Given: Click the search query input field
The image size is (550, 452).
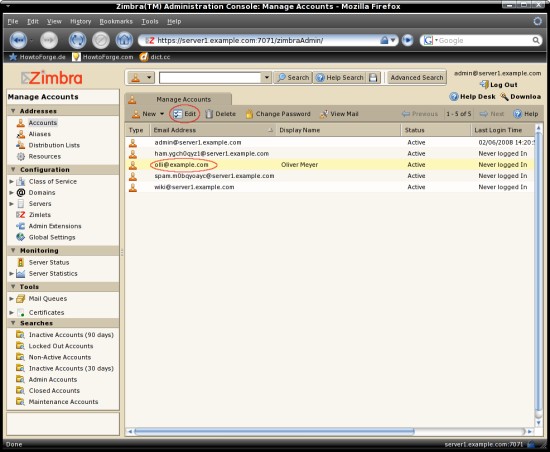Looking at the screenshot, I should (x=210, y=77).
